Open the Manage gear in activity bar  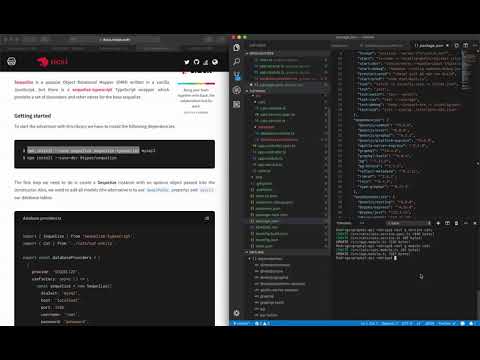pyautogui.click(x=237, y=313)
